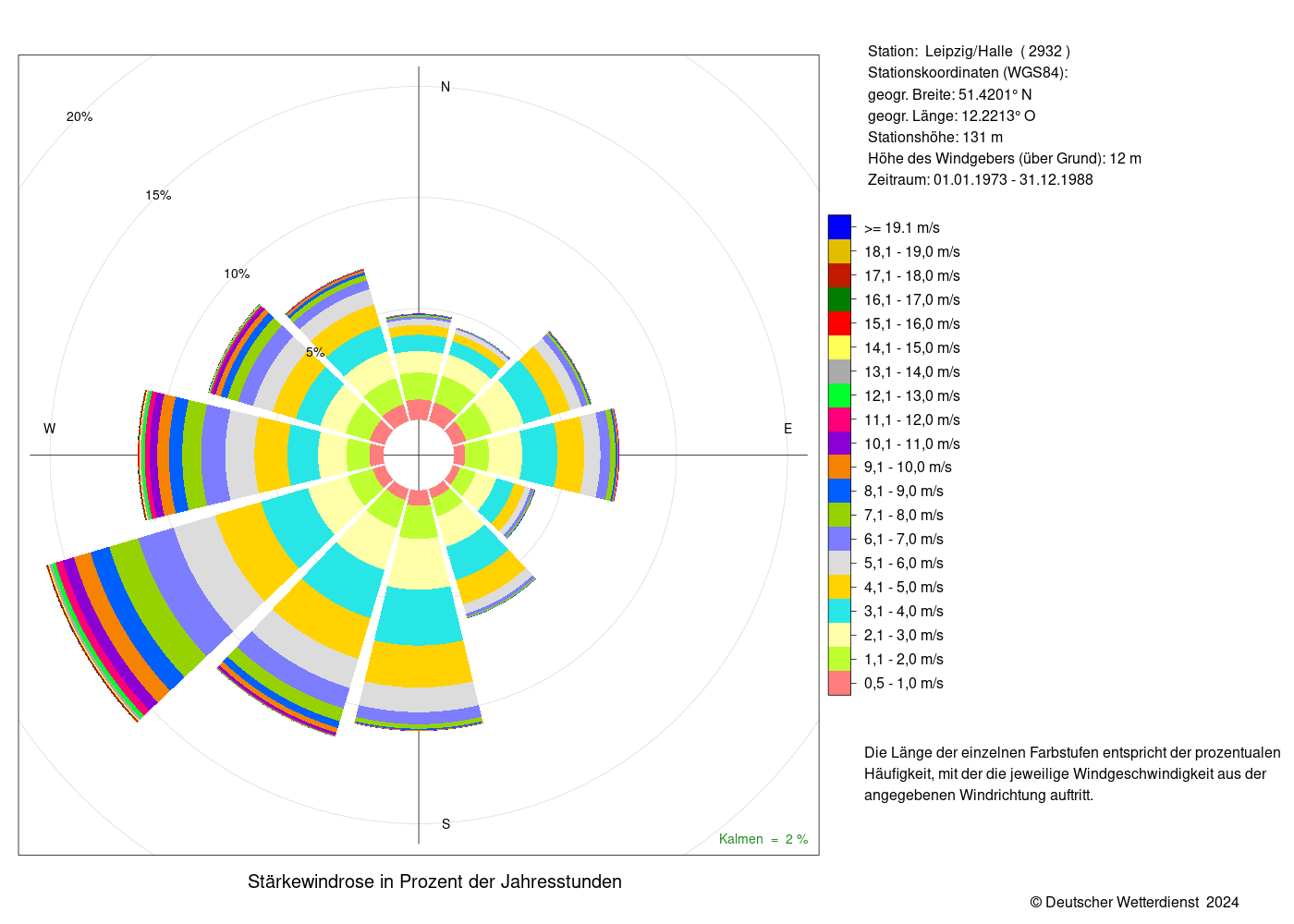The width and height of the screenshot is (1294, 924).
Task: Pick the gray 13,1 - 14,0 m/s swatch
Action: tap(839, 371)
